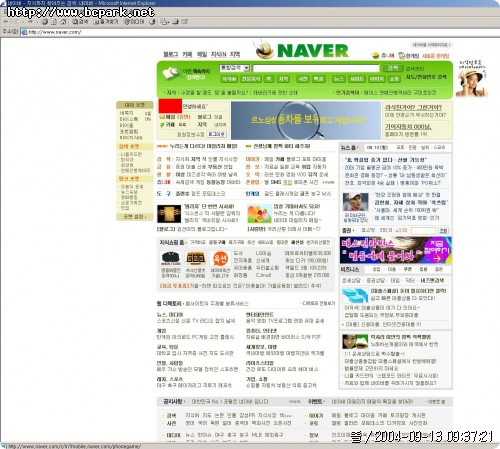Select the 사이트 search tab
This screenshot has width=500, height=449.
tap(356, 79)
